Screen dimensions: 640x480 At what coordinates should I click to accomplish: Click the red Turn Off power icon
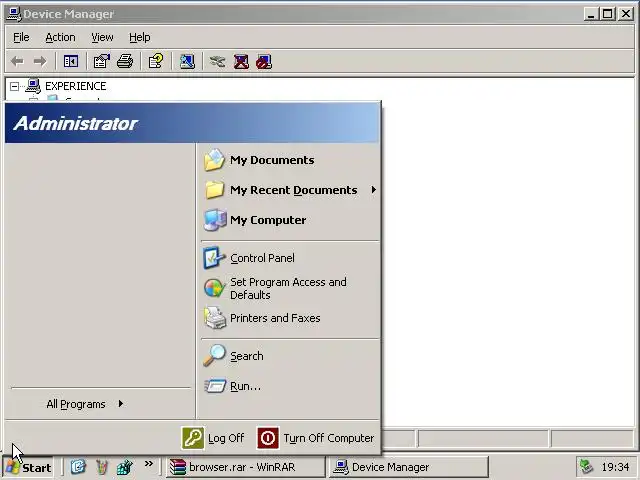(268, 438)
